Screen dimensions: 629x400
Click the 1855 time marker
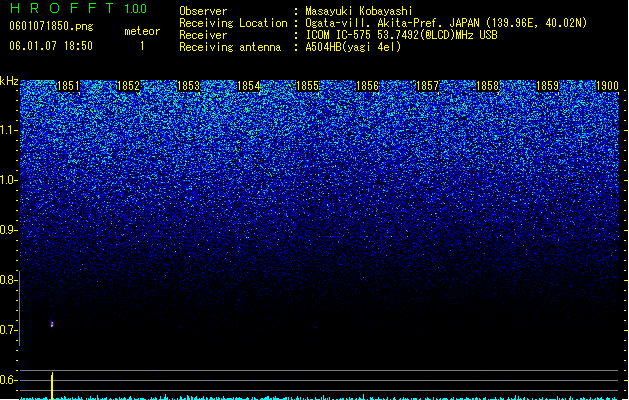[x=307, y=86]
